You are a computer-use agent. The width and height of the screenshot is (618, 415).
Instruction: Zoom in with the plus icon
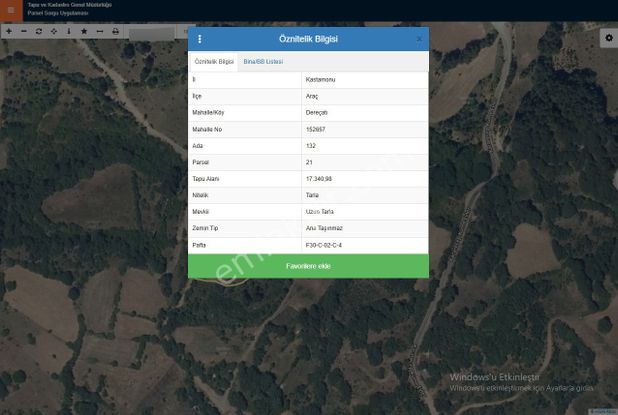point(9,32)
